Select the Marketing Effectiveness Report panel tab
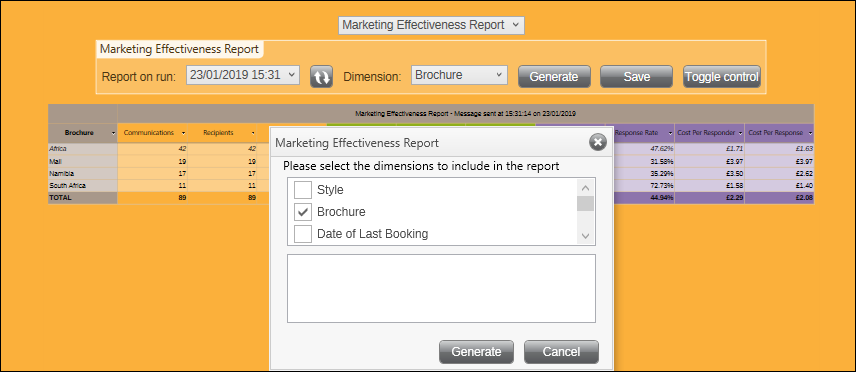This screenshot has width=856, height=372. [180, 49]
